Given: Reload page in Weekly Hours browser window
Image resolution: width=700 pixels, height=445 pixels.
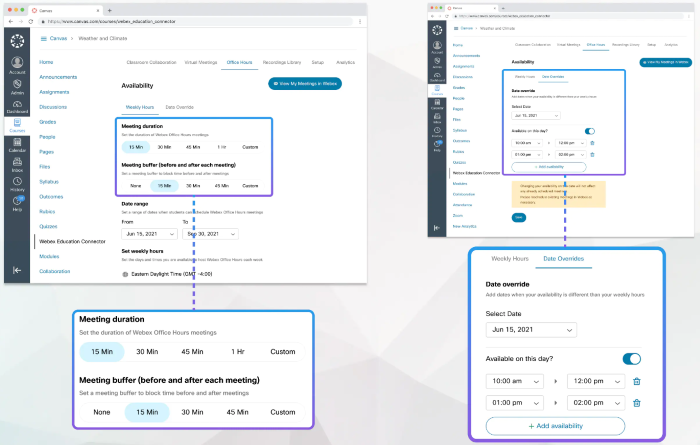Looking at the screenshot, I should point(30,21).
